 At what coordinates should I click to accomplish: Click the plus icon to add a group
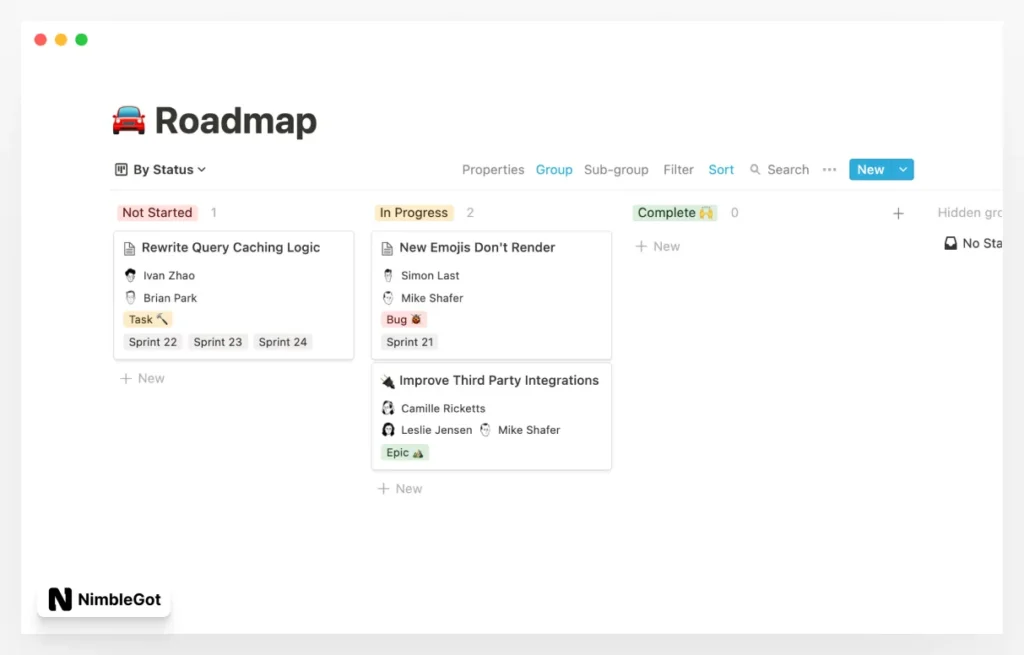coord(898,212)
